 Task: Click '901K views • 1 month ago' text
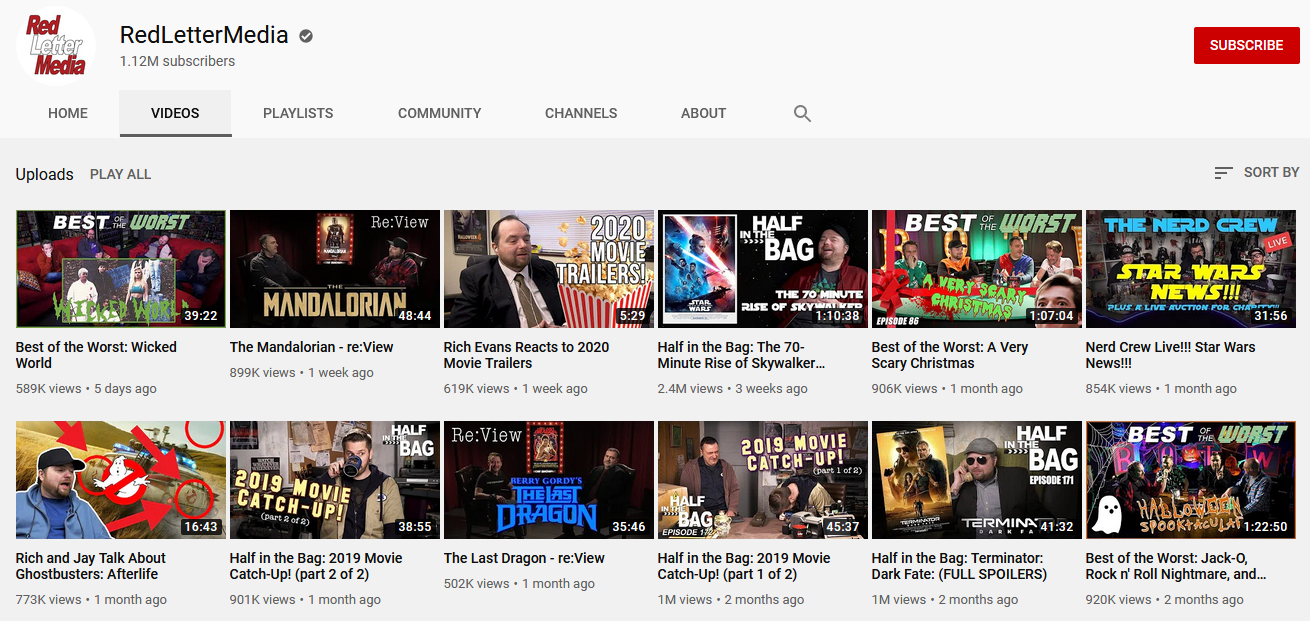click(305, 599)
